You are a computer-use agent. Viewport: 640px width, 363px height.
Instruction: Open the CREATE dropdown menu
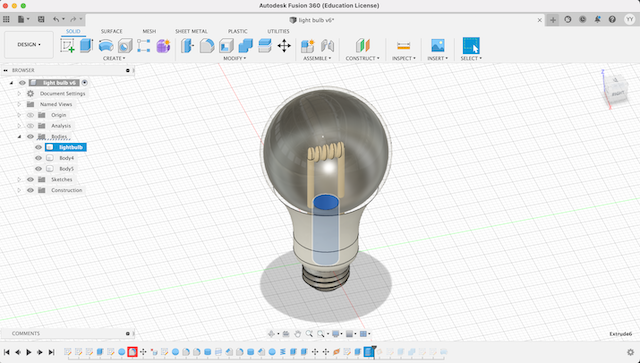coord(114,58)
